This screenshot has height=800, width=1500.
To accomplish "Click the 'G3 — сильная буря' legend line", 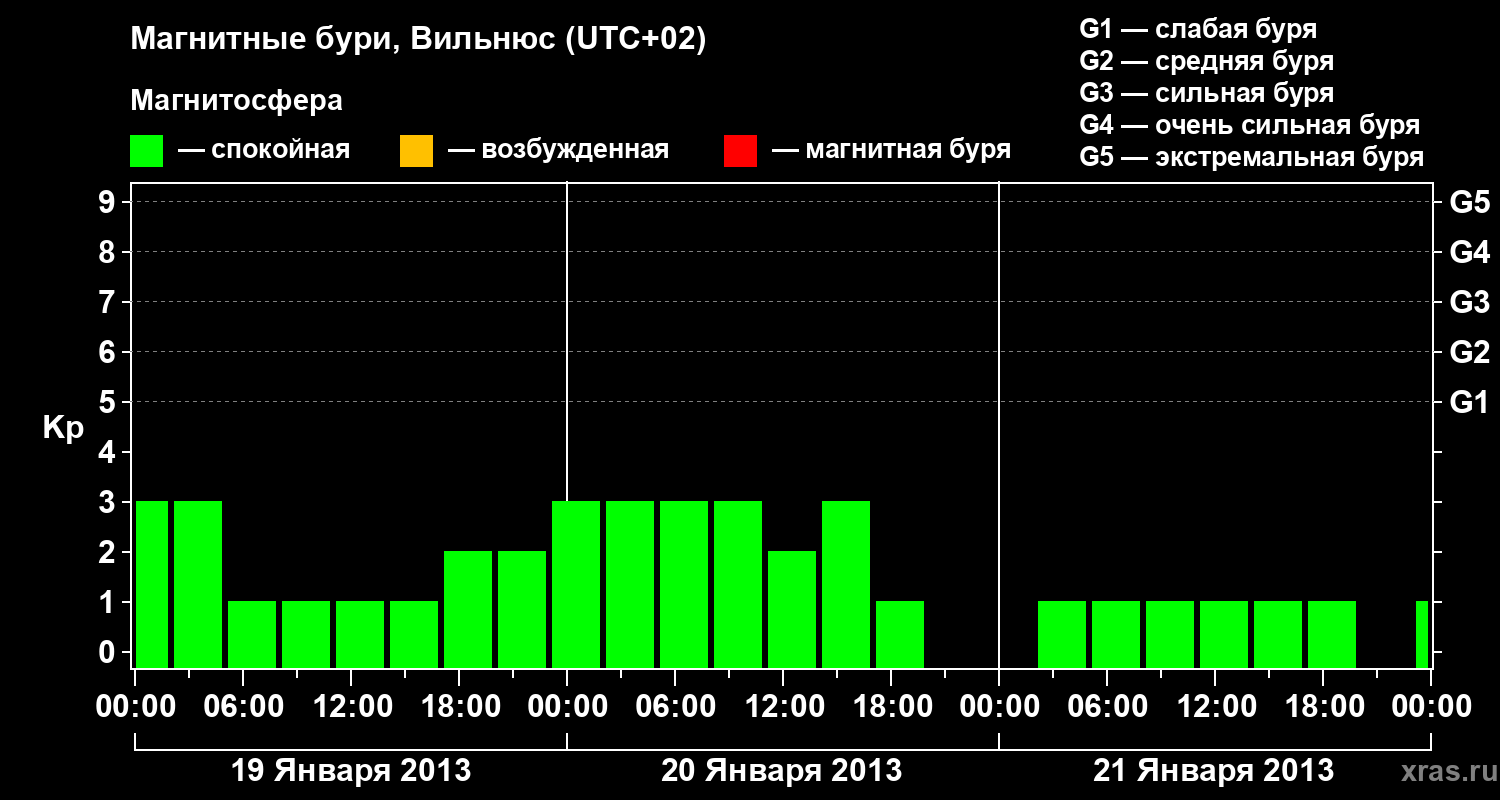I will [1207, 93].
